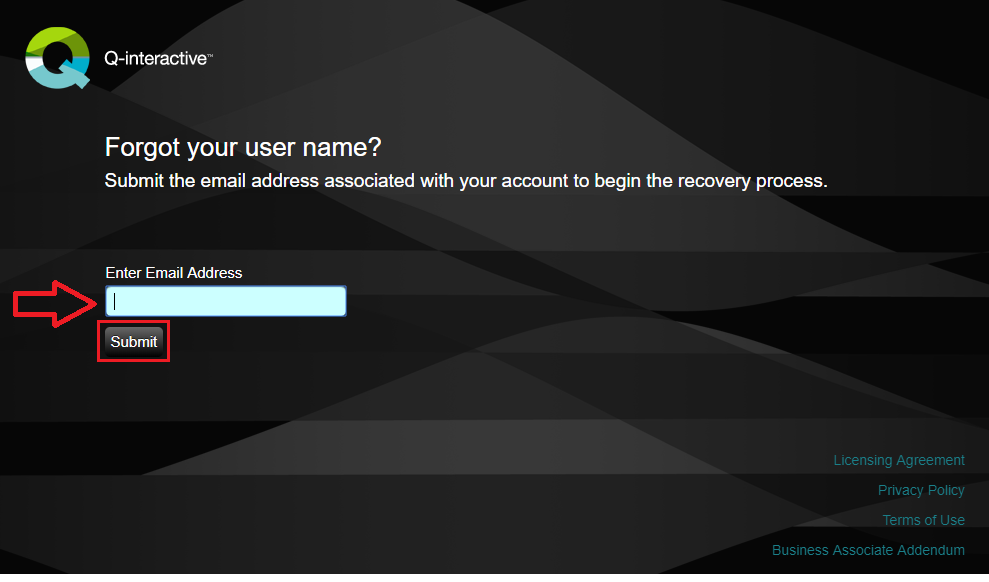989x582 pixels.
Task: Click the Q-interactive brand name text
Action: (x=155, y=59)
